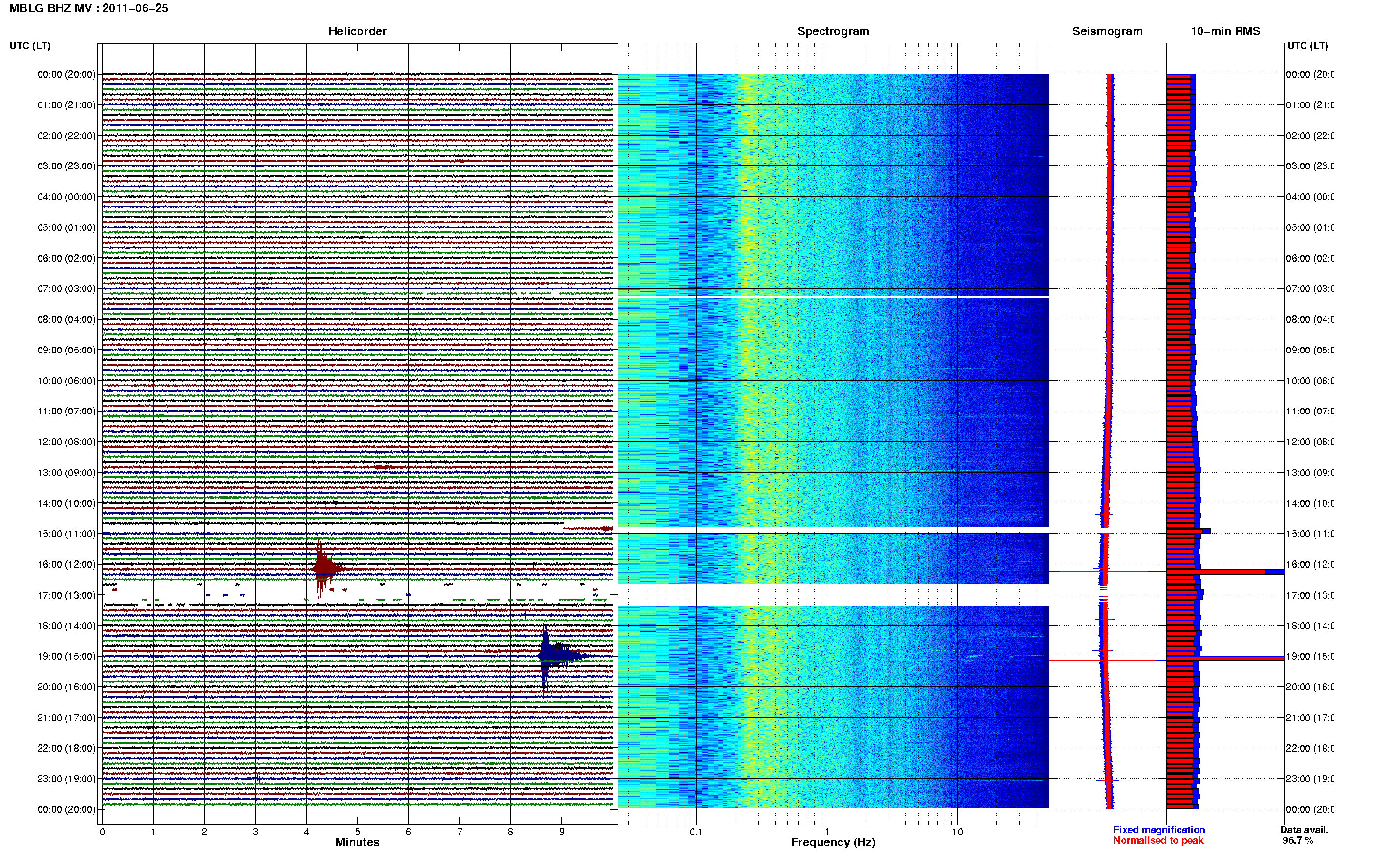1389x868 pixels.
Task: Click the 96.7 % availability value
Action: pos(1298,841)
